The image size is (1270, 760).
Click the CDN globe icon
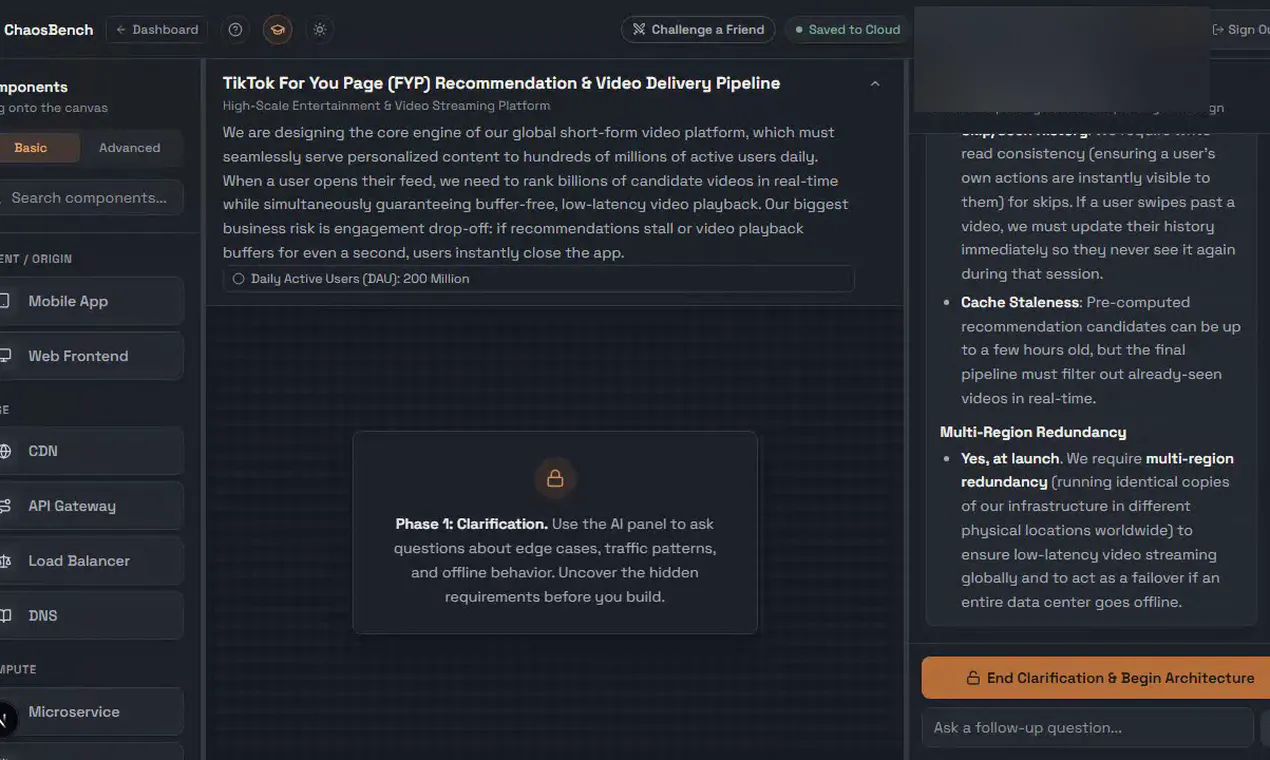tap(5, 451)
